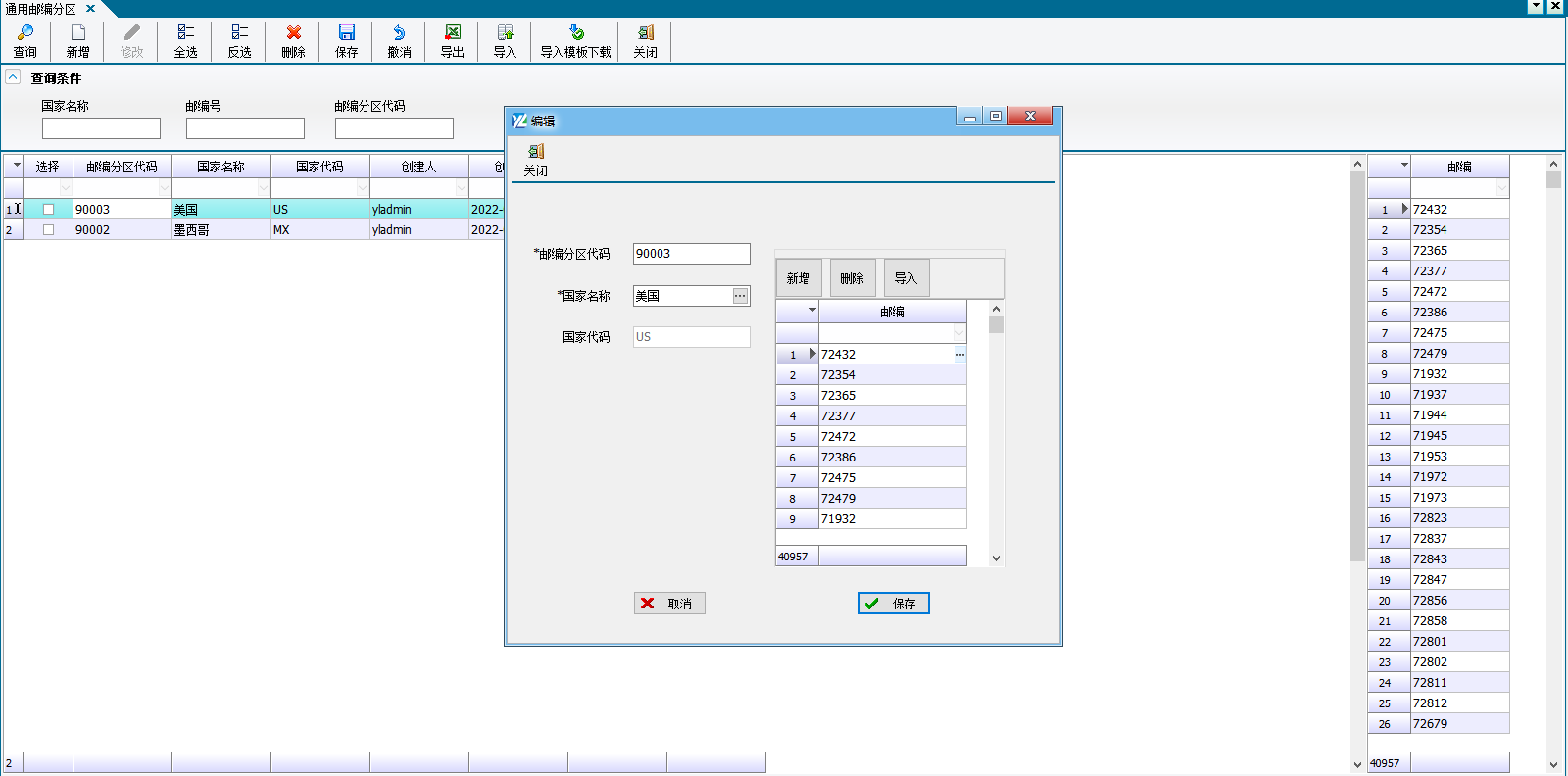
Task: Select 美国 cell in main grid
Action: (x=221, y=209)
